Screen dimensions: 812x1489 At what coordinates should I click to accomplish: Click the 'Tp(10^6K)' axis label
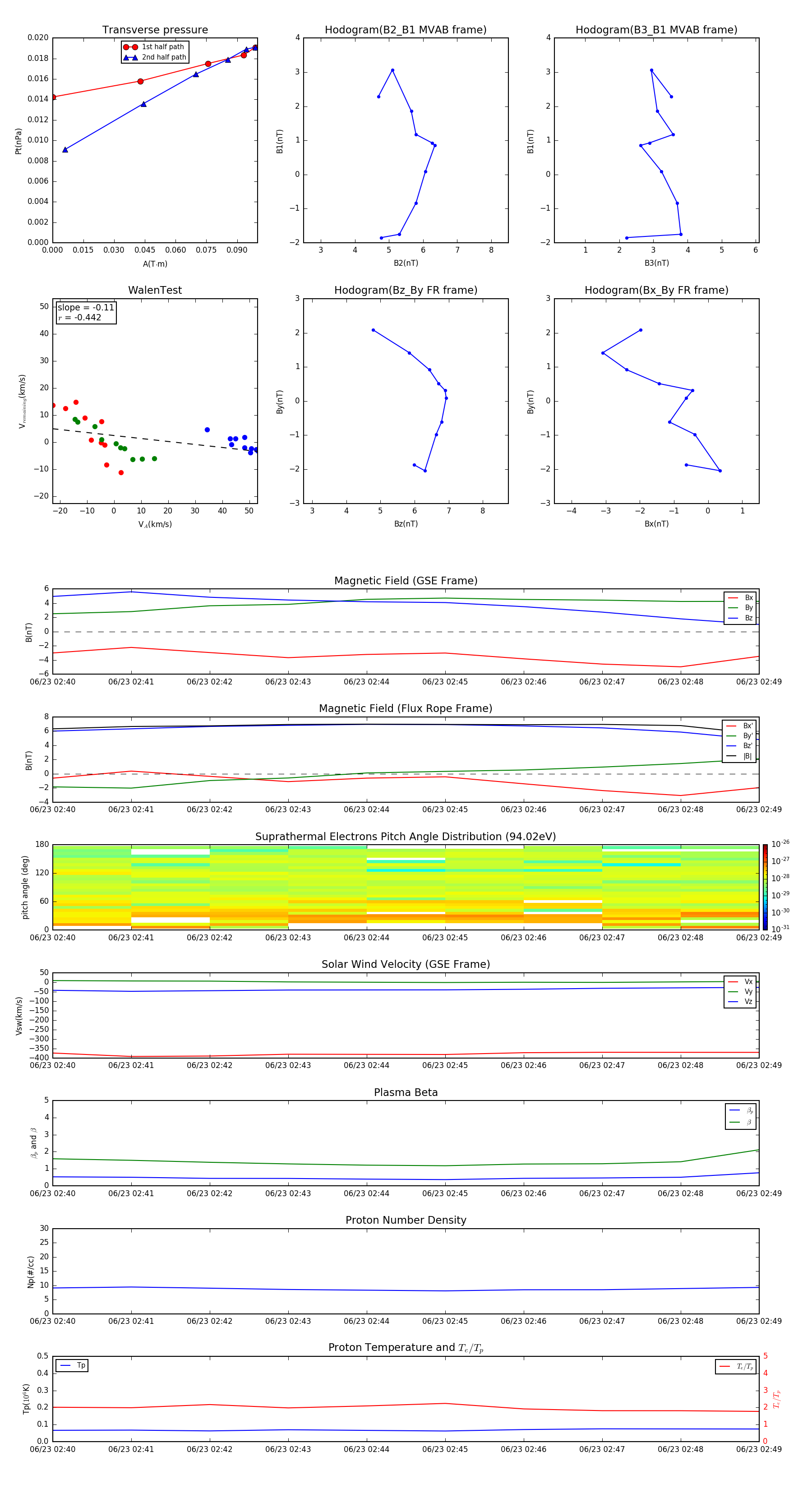coord(26,1399)
